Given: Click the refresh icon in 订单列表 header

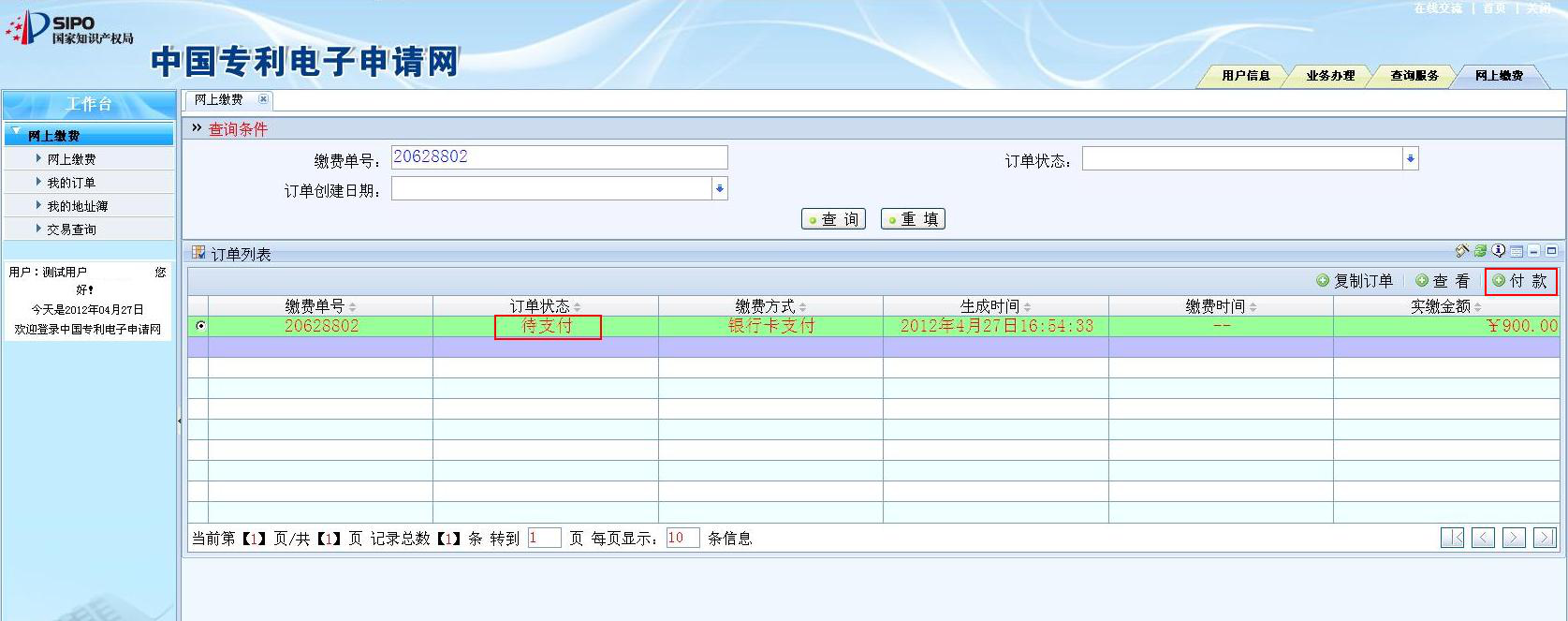Looking at the screenshot, I should click(1480, 251).
